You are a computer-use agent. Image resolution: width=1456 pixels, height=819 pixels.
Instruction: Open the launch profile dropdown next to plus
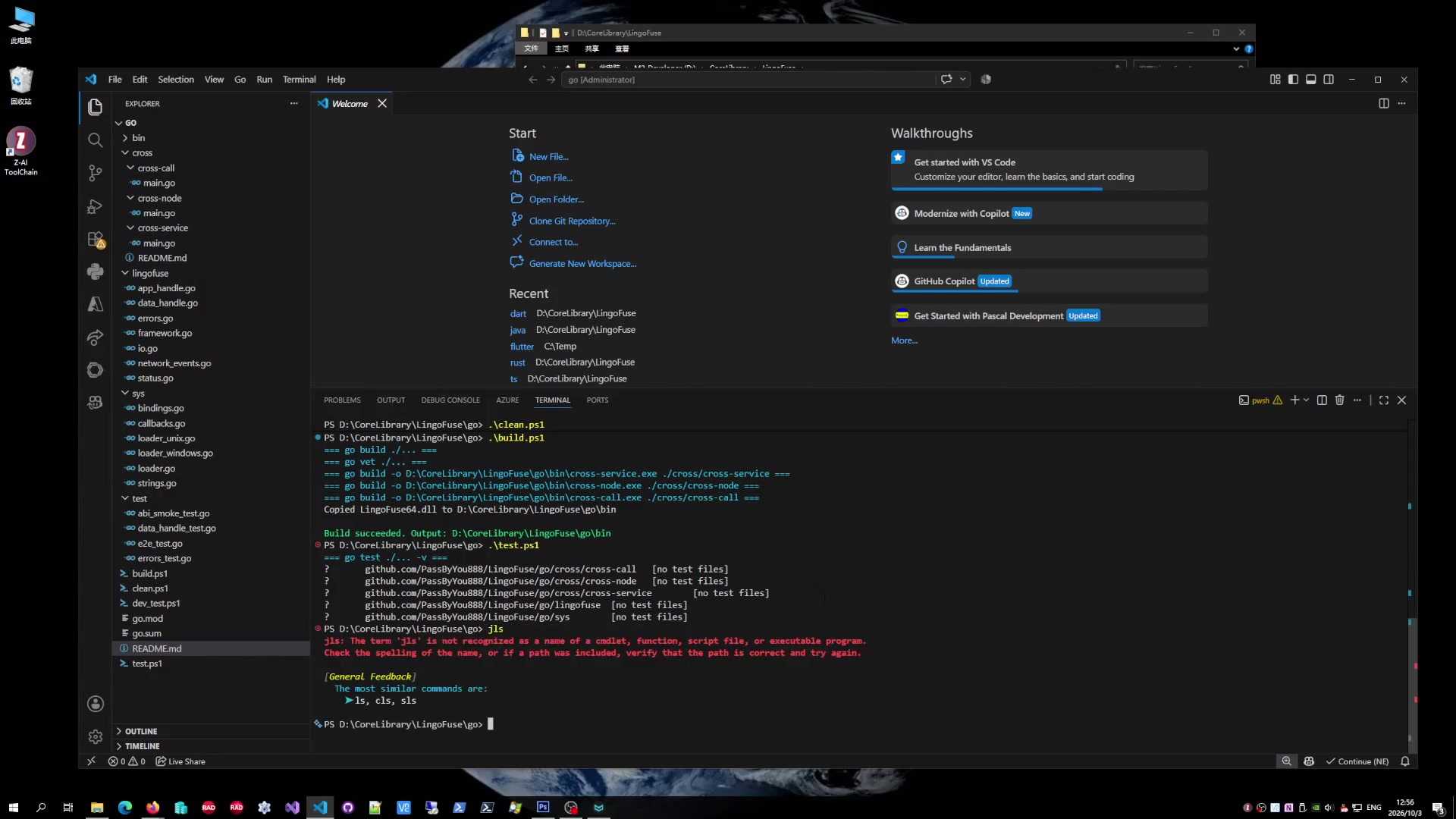(x=1306, y=400)
